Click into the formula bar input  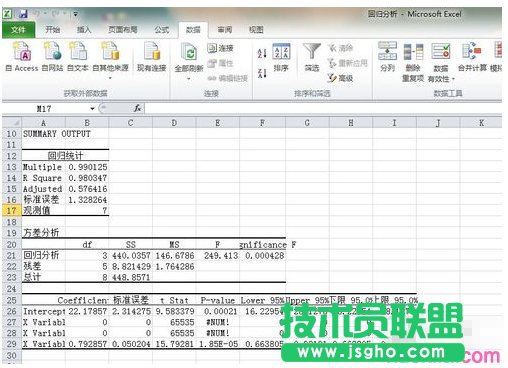323,108
